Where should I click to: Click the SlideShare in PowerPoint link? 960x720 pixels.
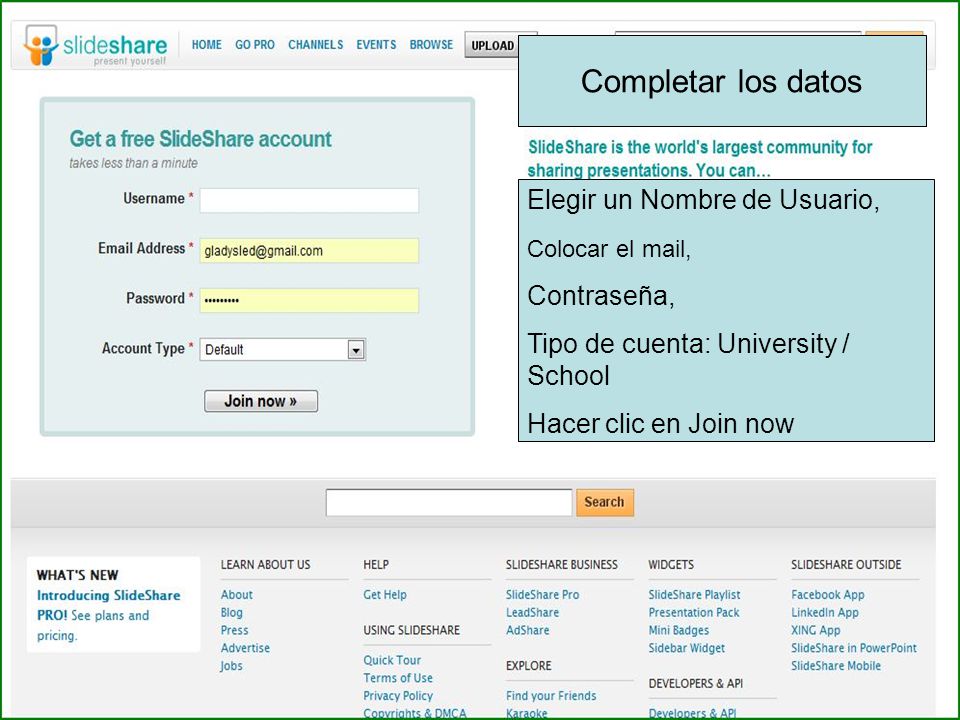click(x=853, y=648)
